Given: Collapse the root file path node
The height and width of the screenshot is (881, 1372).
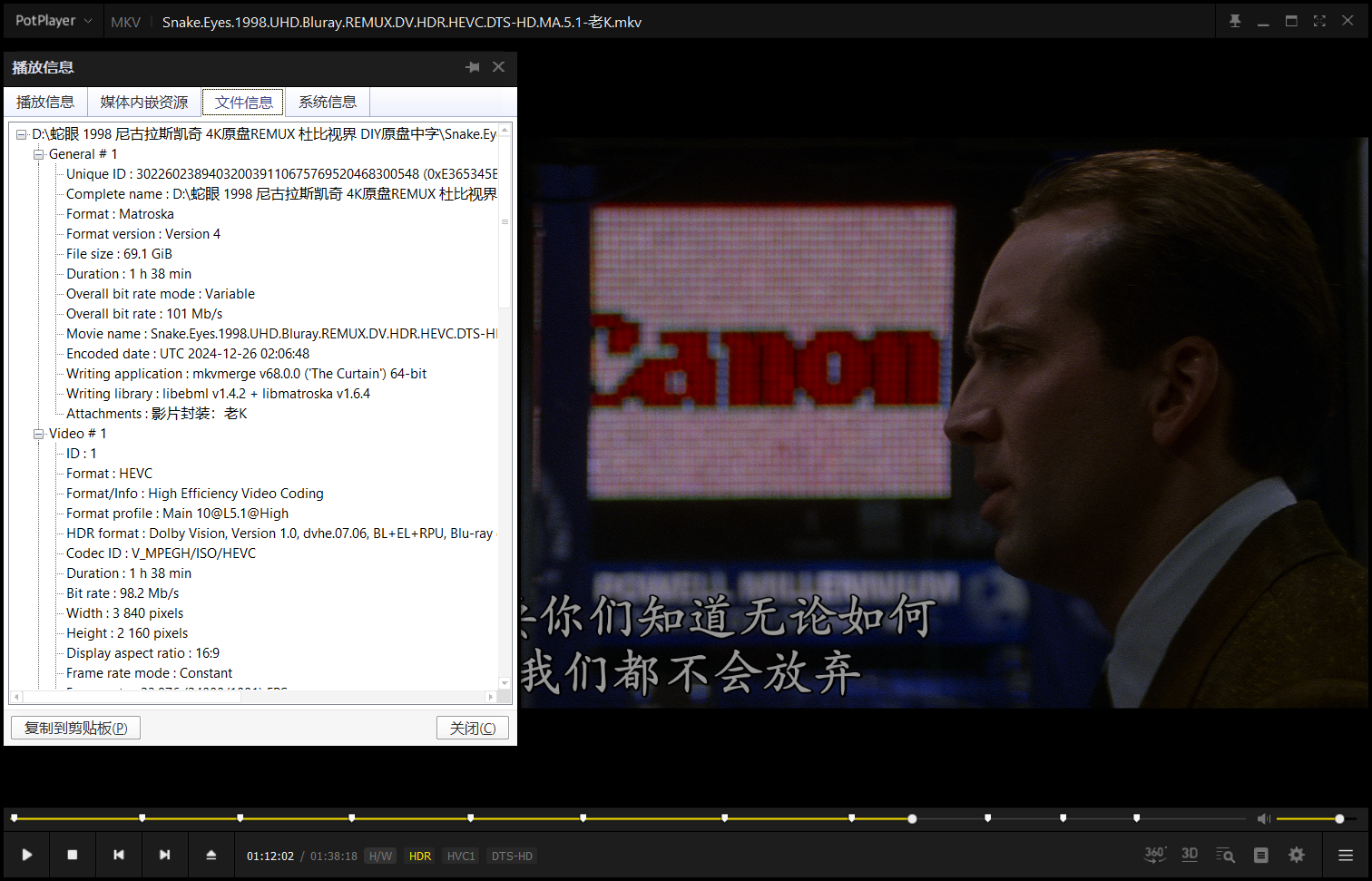Looking at the screenshot, I should pos(21,134).
